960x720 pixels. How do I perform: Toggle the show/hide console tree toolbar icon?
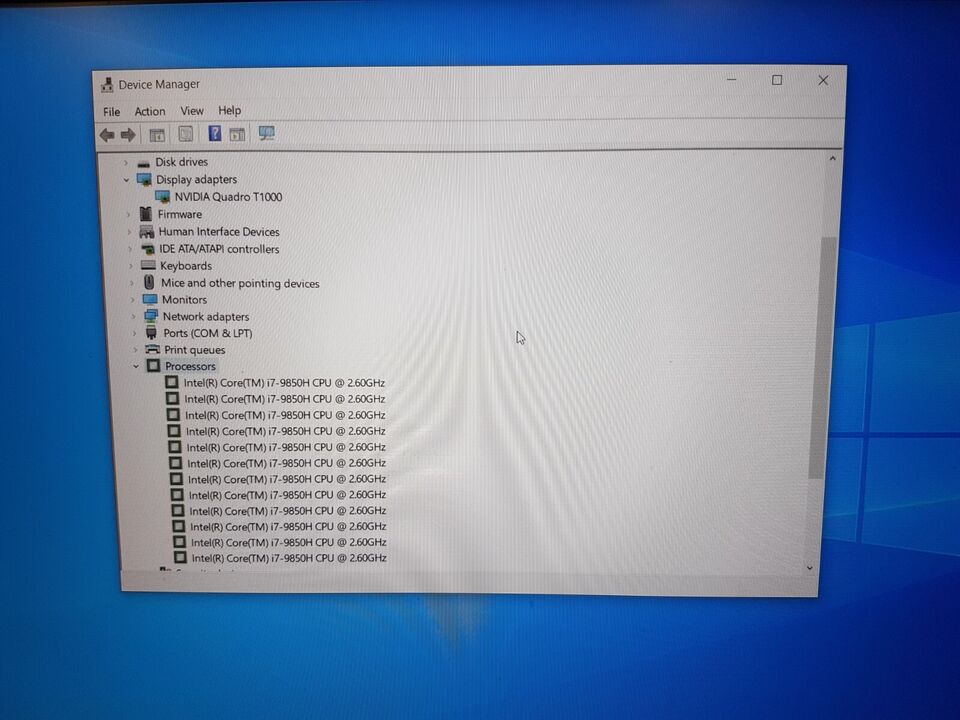[157, 135]
